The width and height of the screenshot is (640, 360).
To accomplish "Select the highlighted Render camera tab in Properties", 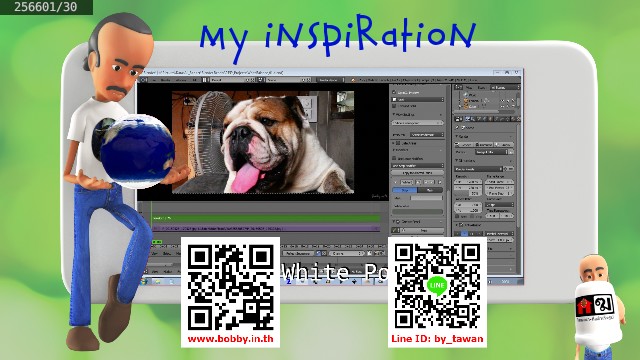I will 468,119.
